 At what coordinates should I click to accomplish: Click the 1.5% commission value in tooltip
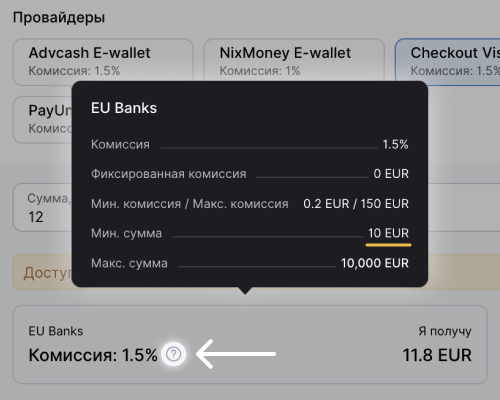(x=395, y=145)
